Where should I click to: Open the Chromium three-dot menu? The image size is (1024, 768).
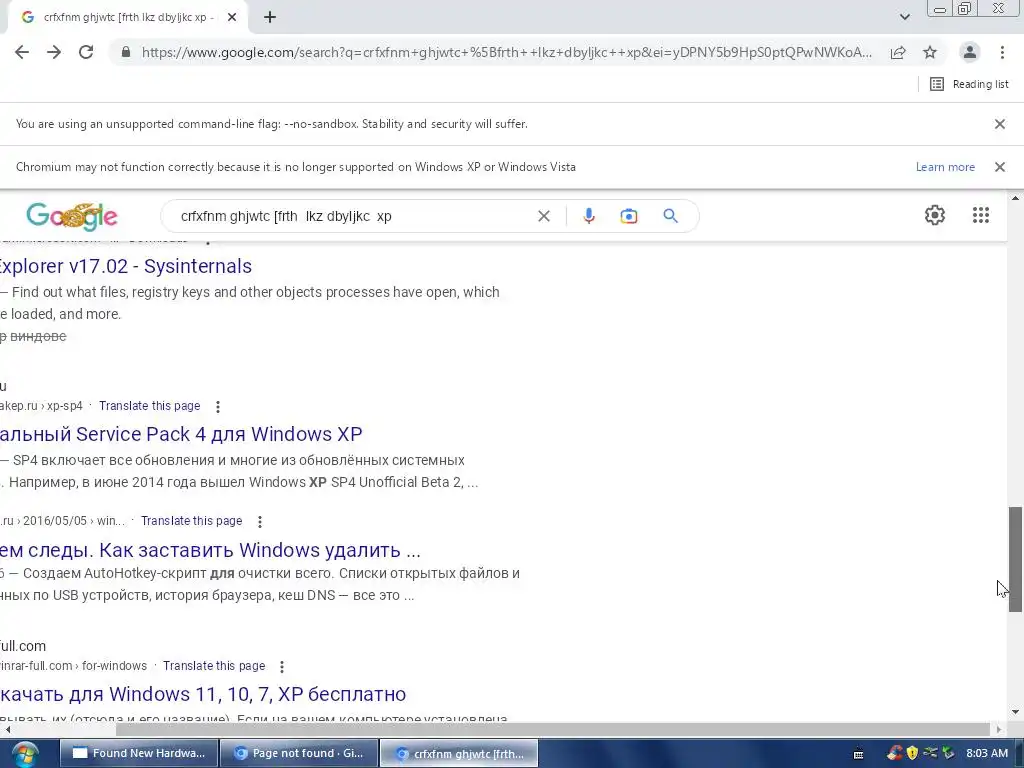pyautogui.click(x=1002, y=52)
